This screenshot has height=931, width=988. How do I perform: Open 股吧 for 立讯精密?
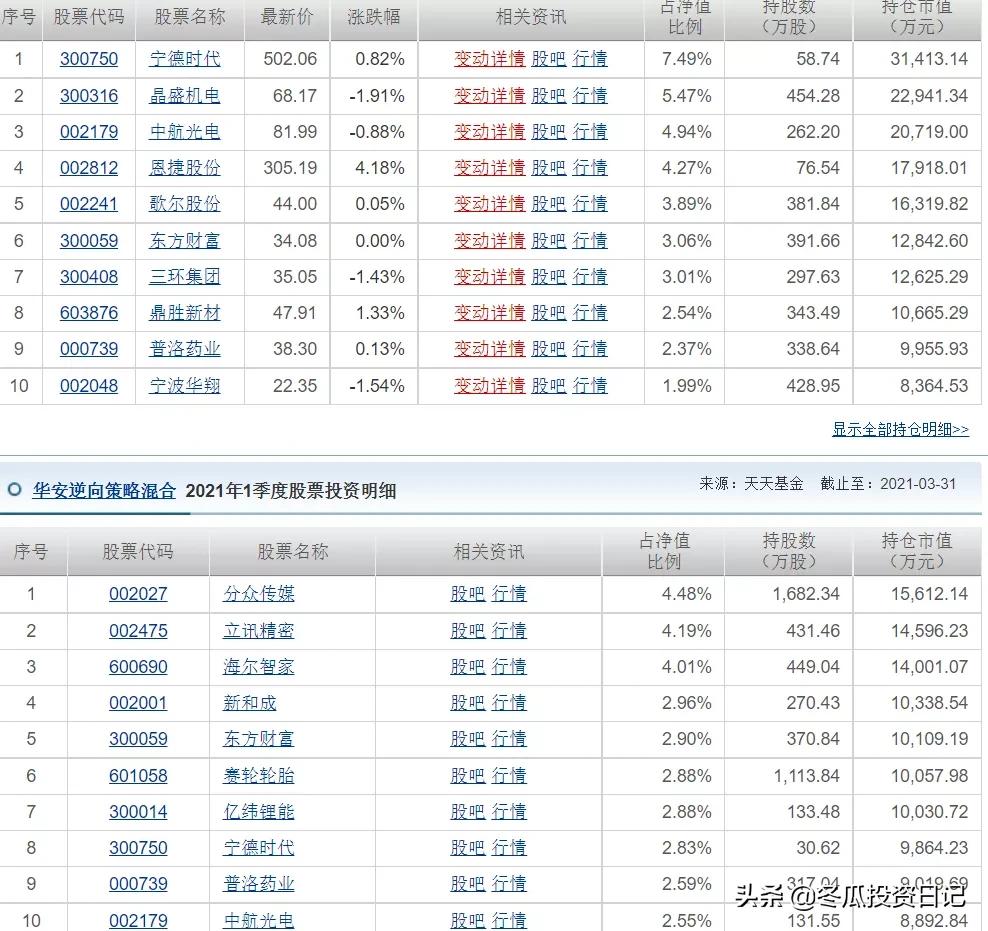click(466, 630)
